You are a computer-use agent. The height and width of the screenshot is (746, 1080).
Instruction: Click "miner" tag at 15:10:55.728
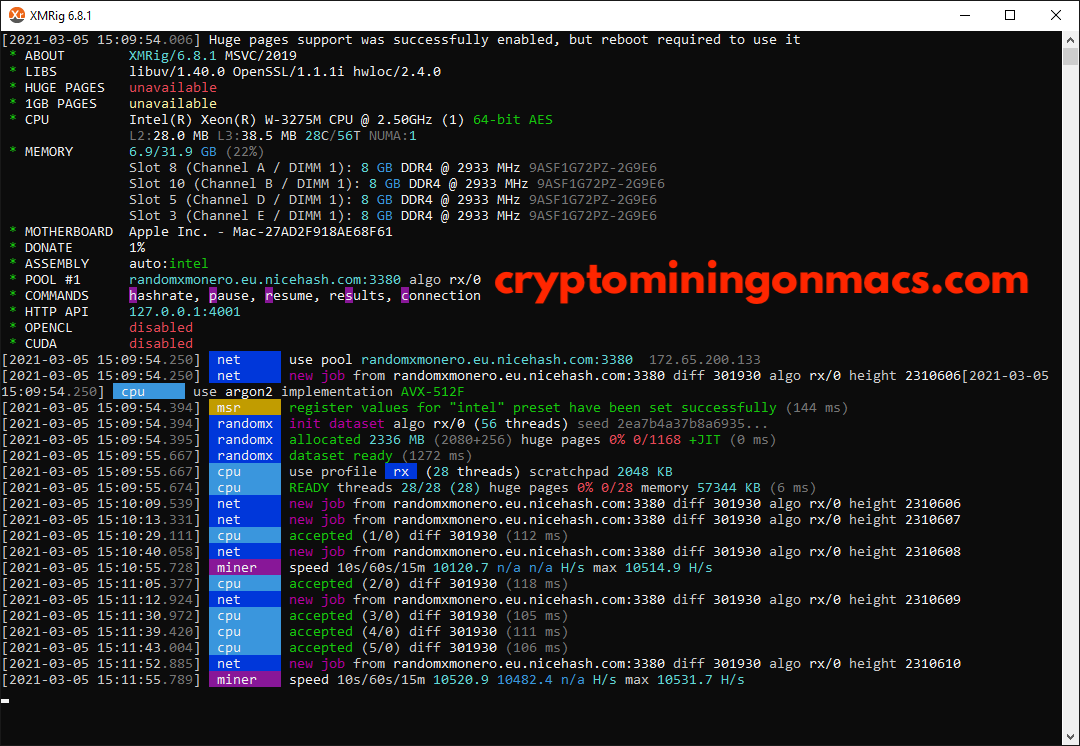(245, 568)
